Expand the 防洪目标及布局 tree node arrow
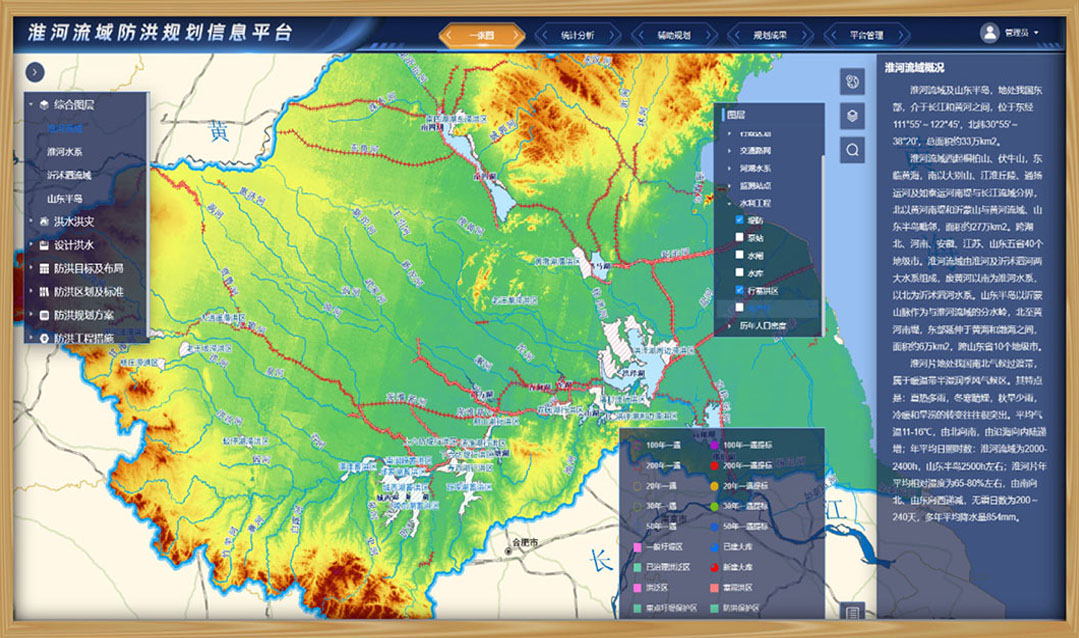 pyautogui.click(x=31, y=268)
